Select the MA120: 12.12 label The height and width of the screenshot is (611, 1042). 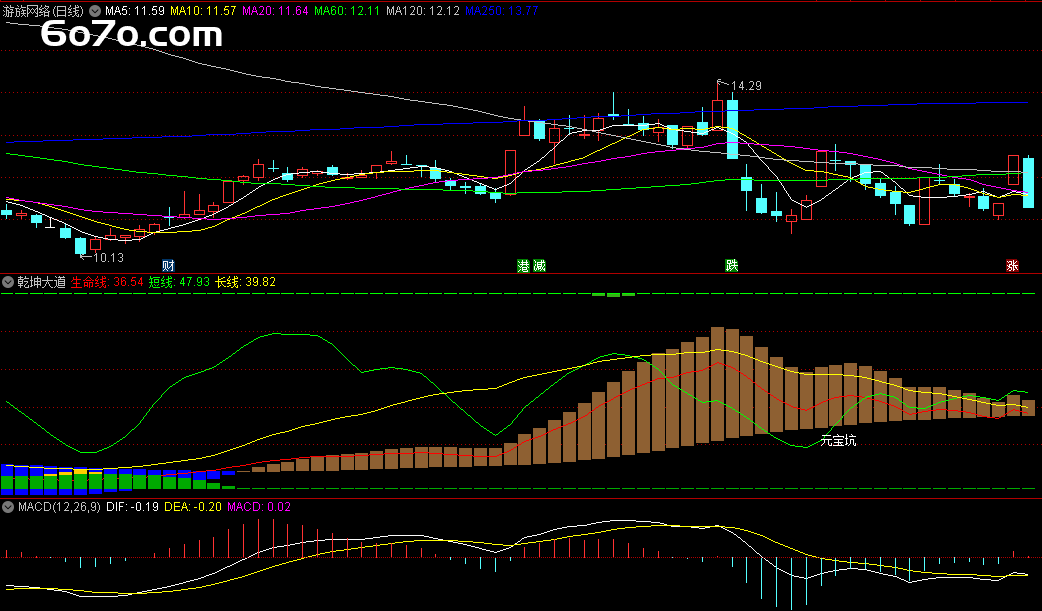tap(423, 11)
